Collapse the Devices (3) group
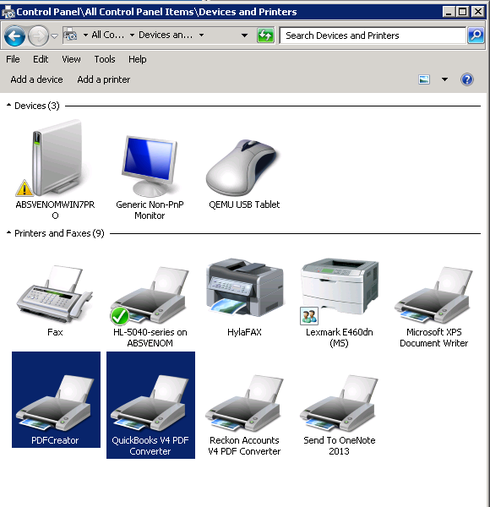 (x=9, y=105)
